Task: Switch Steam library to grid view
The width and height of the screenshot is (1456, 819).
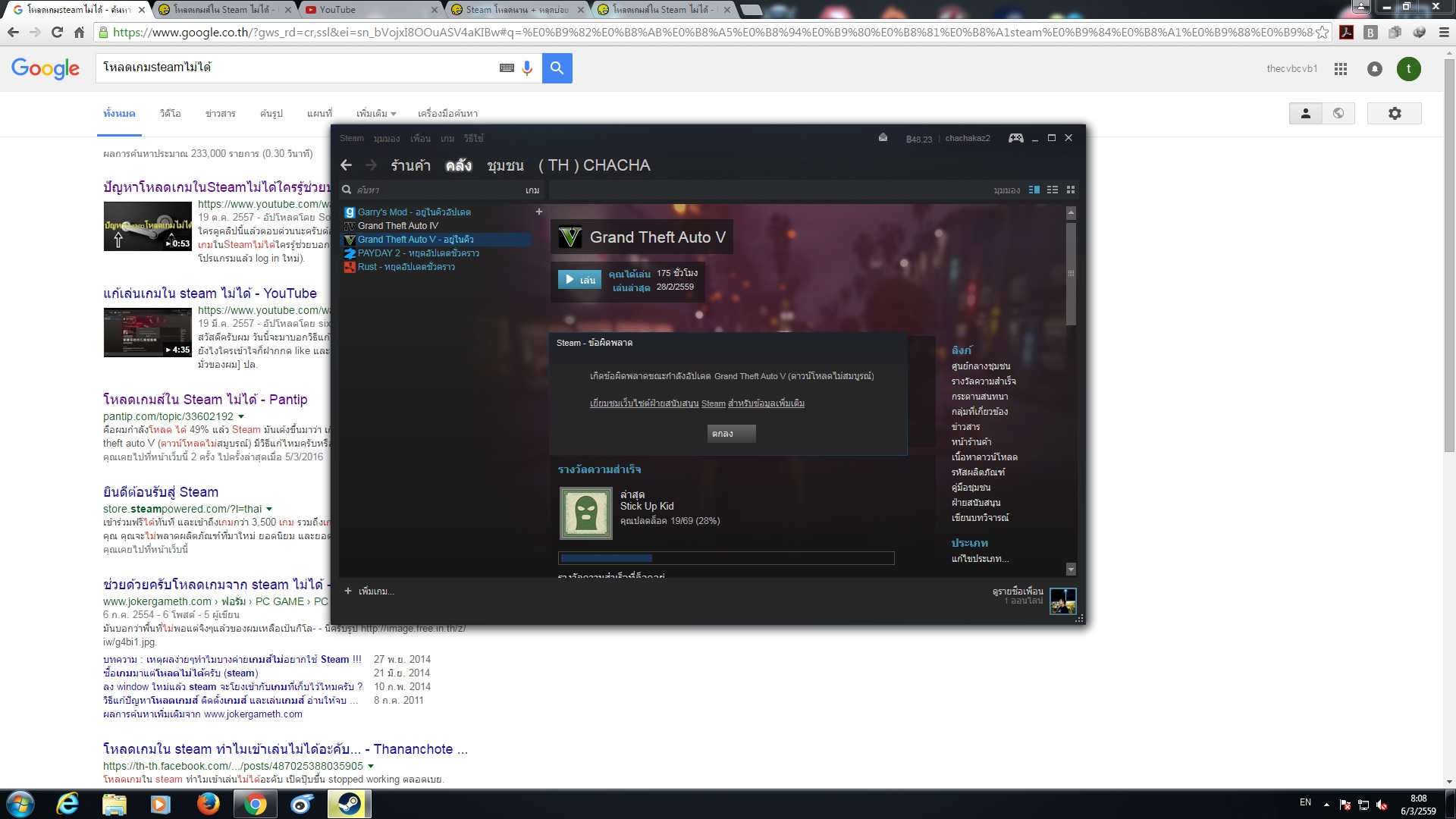Action: coord(1071,190)
